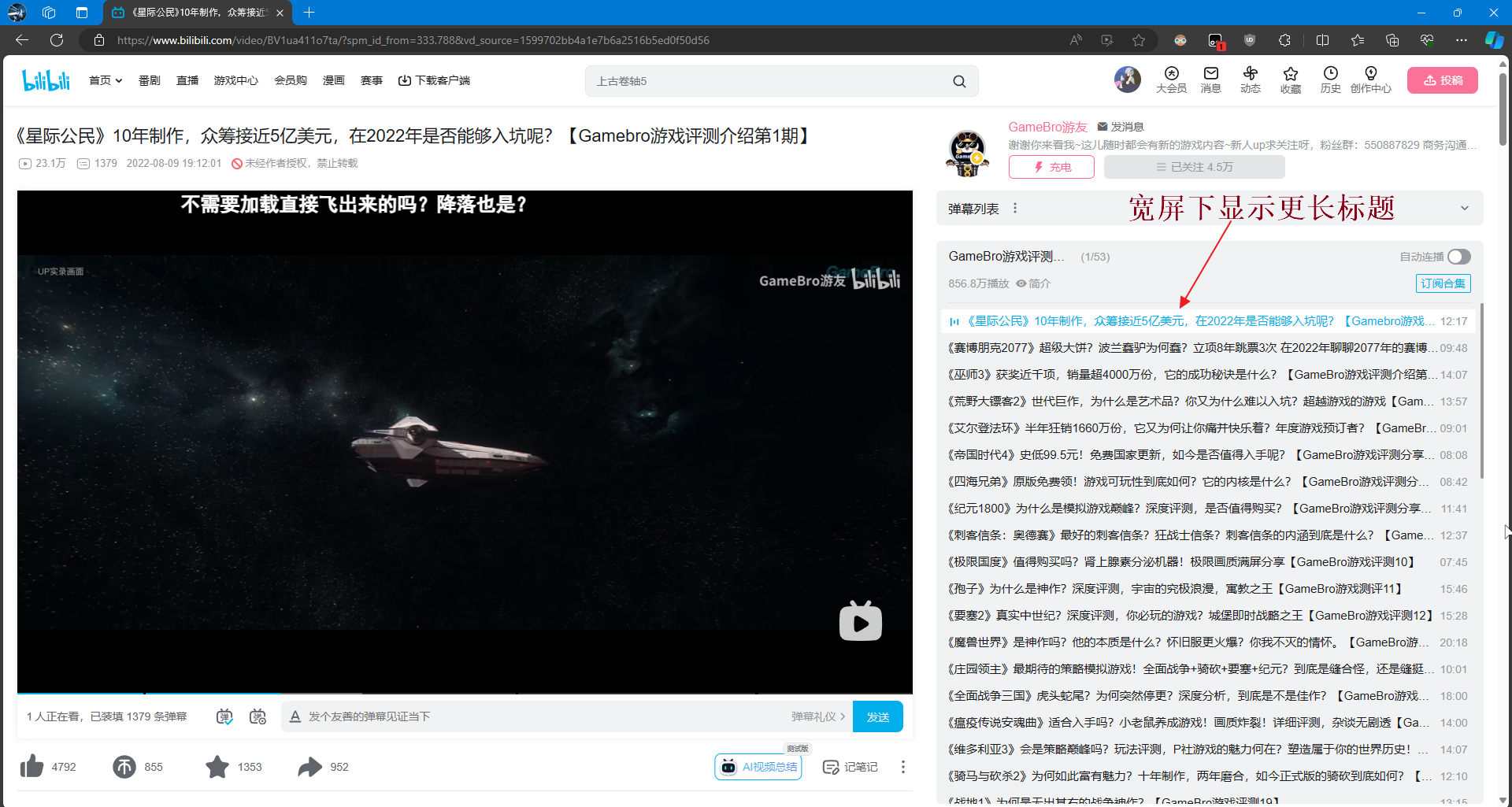1512x807 pixels.
Task: Open the browser split screen icon
Action: tap(1323, 40)
